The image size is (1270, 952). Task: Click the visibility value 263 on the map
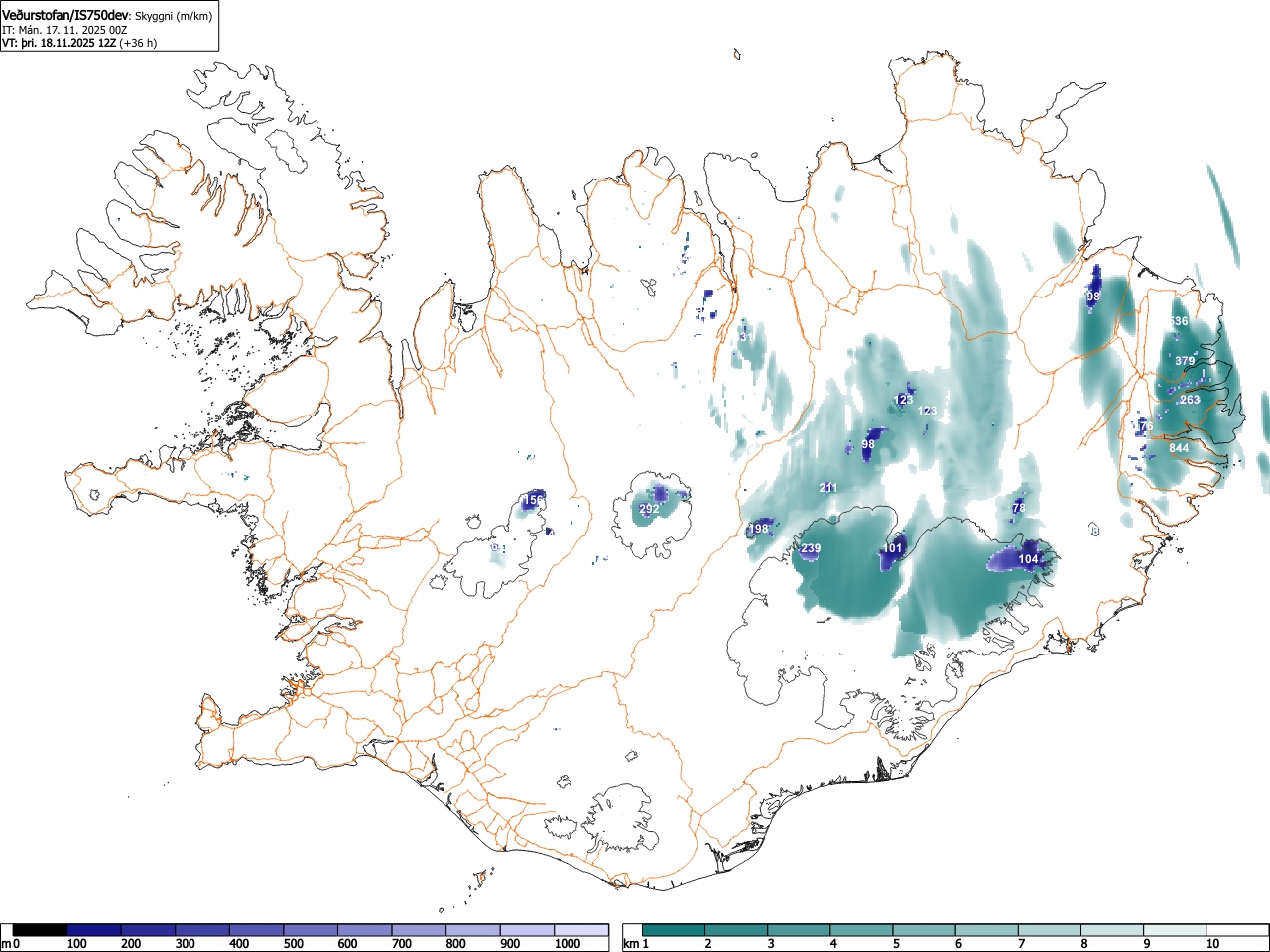pos(1190,400)
